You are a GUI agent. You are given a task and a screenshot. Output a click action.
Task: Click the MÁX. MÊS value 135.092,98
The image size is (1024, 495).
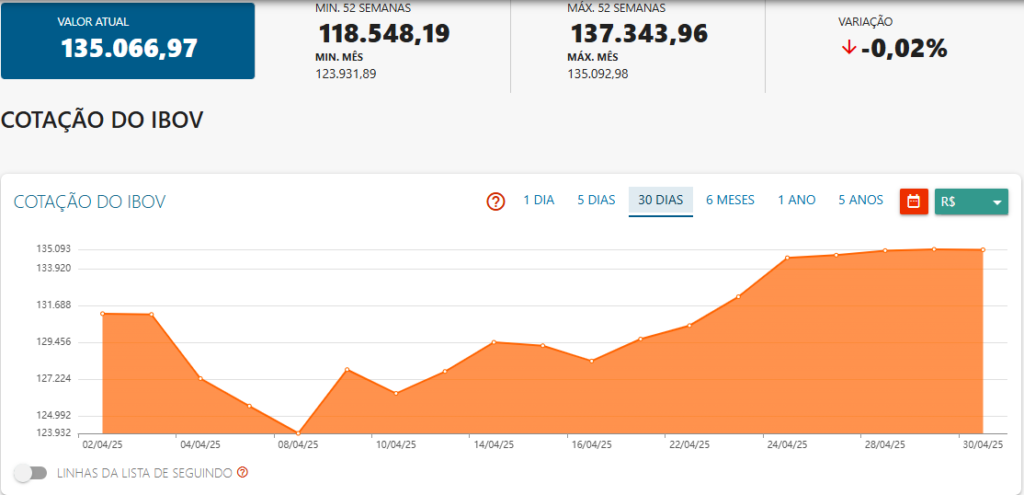pyautogui.click(x=598, y=74)
